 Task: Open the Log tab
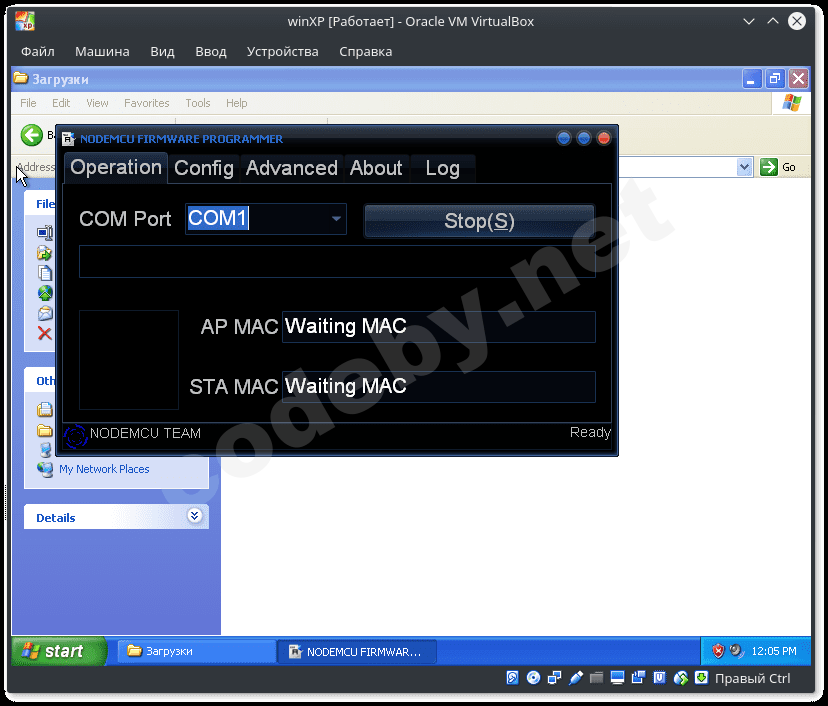pos(443,168)
